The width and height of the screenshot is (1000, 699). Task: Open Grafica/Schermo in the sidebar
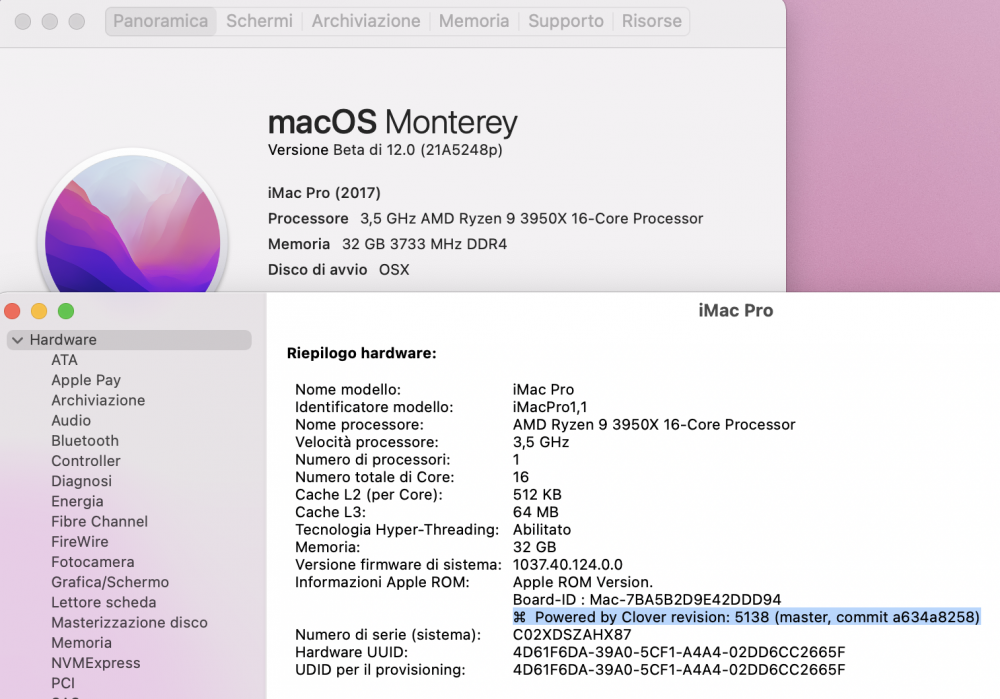tap(110, 582)
